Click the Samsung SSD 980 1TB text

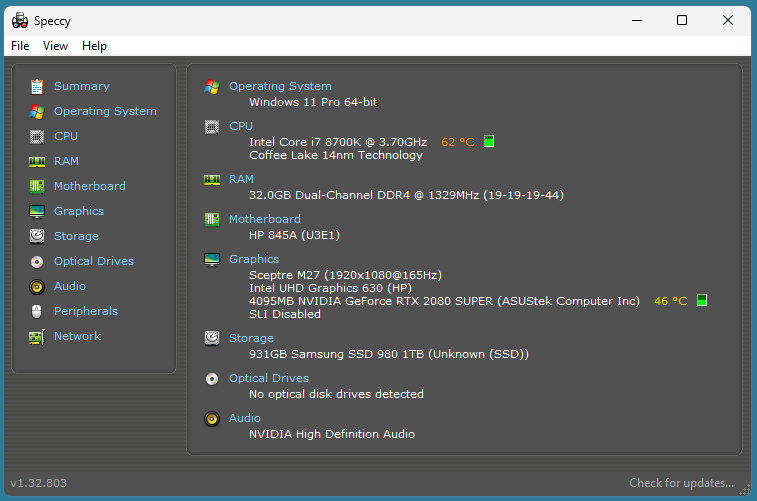(389, 355)
